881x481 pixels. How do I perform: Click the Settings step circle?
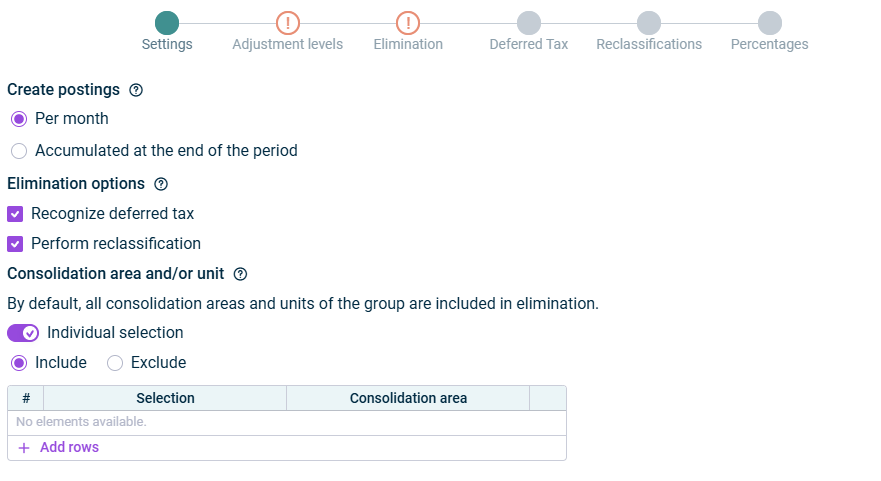coord(167,23)
